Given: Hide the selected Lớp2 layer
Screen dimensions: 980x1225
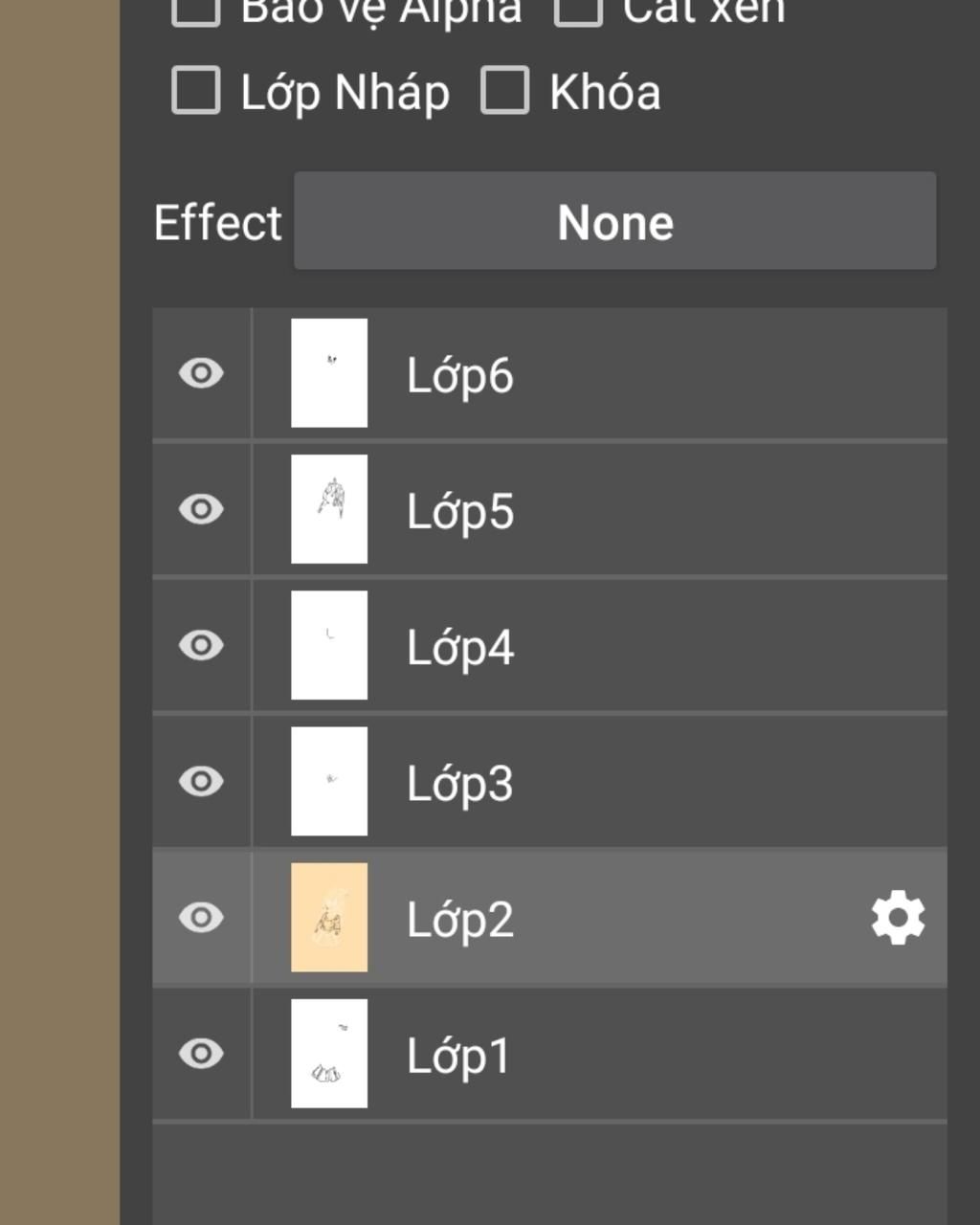Looking at the screenshot, I should click(x=201, y=918).
